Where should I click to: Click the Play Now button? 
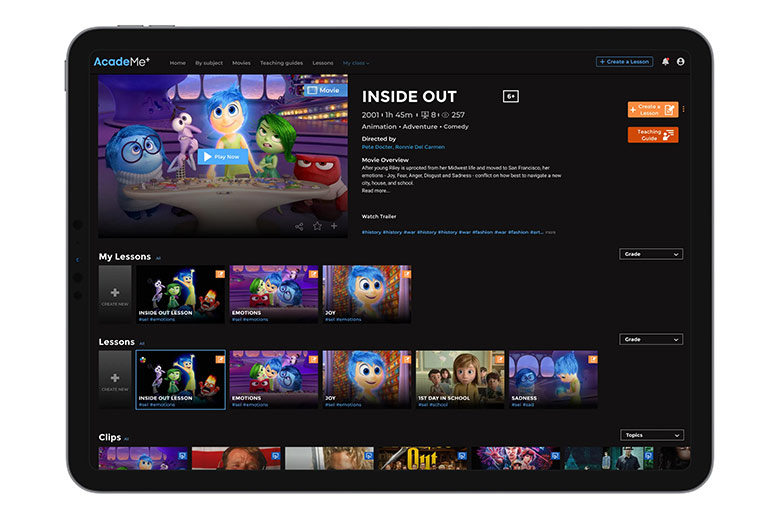click(x=222, y=157)
